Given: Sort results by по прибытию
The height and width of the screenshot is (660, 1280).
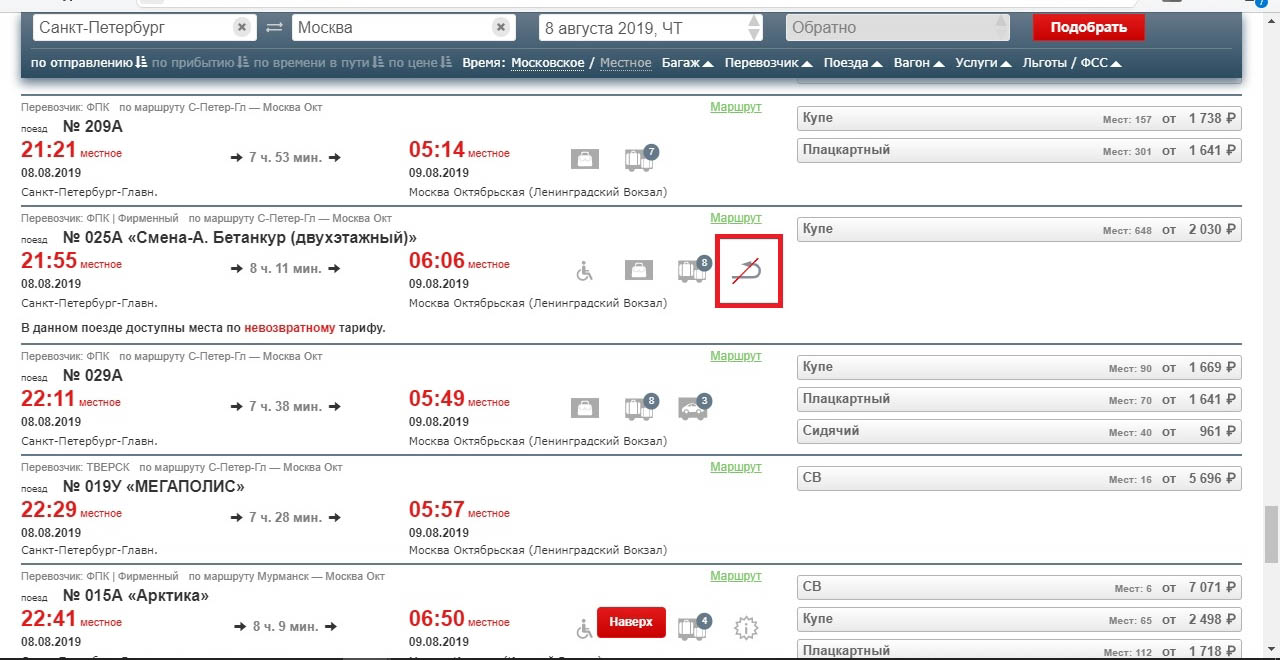Looking at the screenshot, I should point(194,63).
